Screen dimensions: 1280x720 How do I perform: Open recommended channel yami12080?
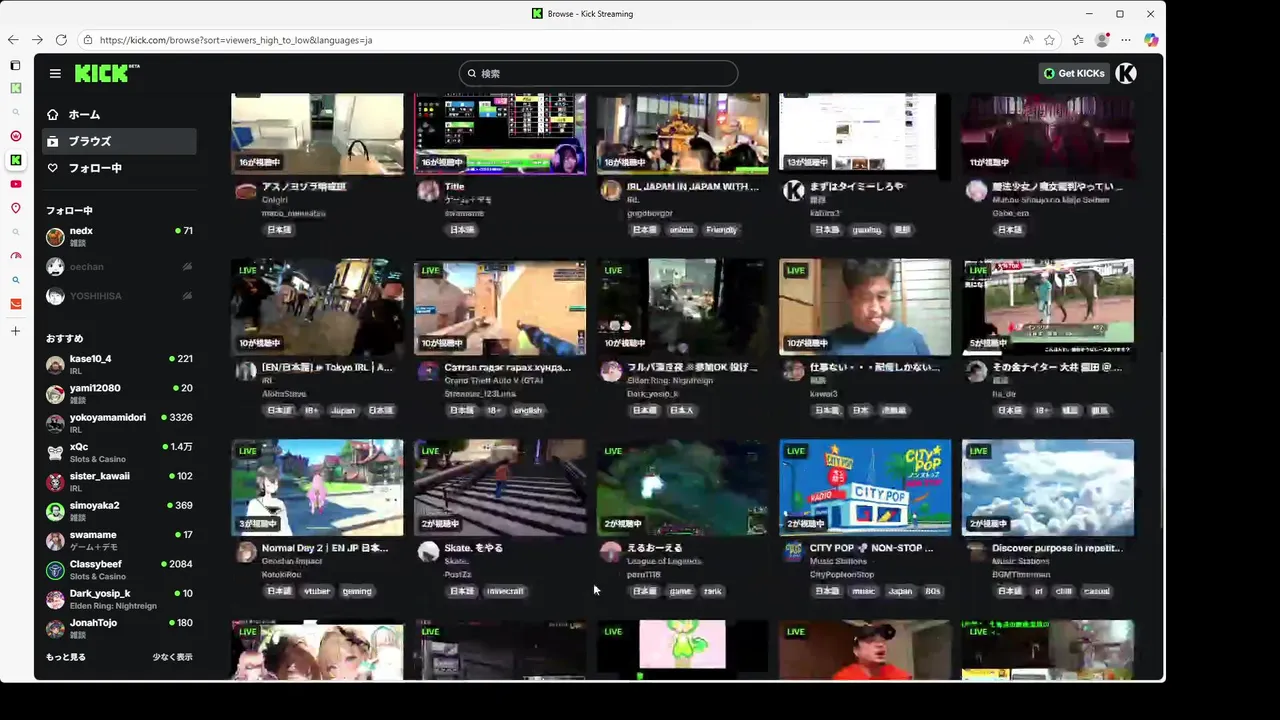coord(119,394)
